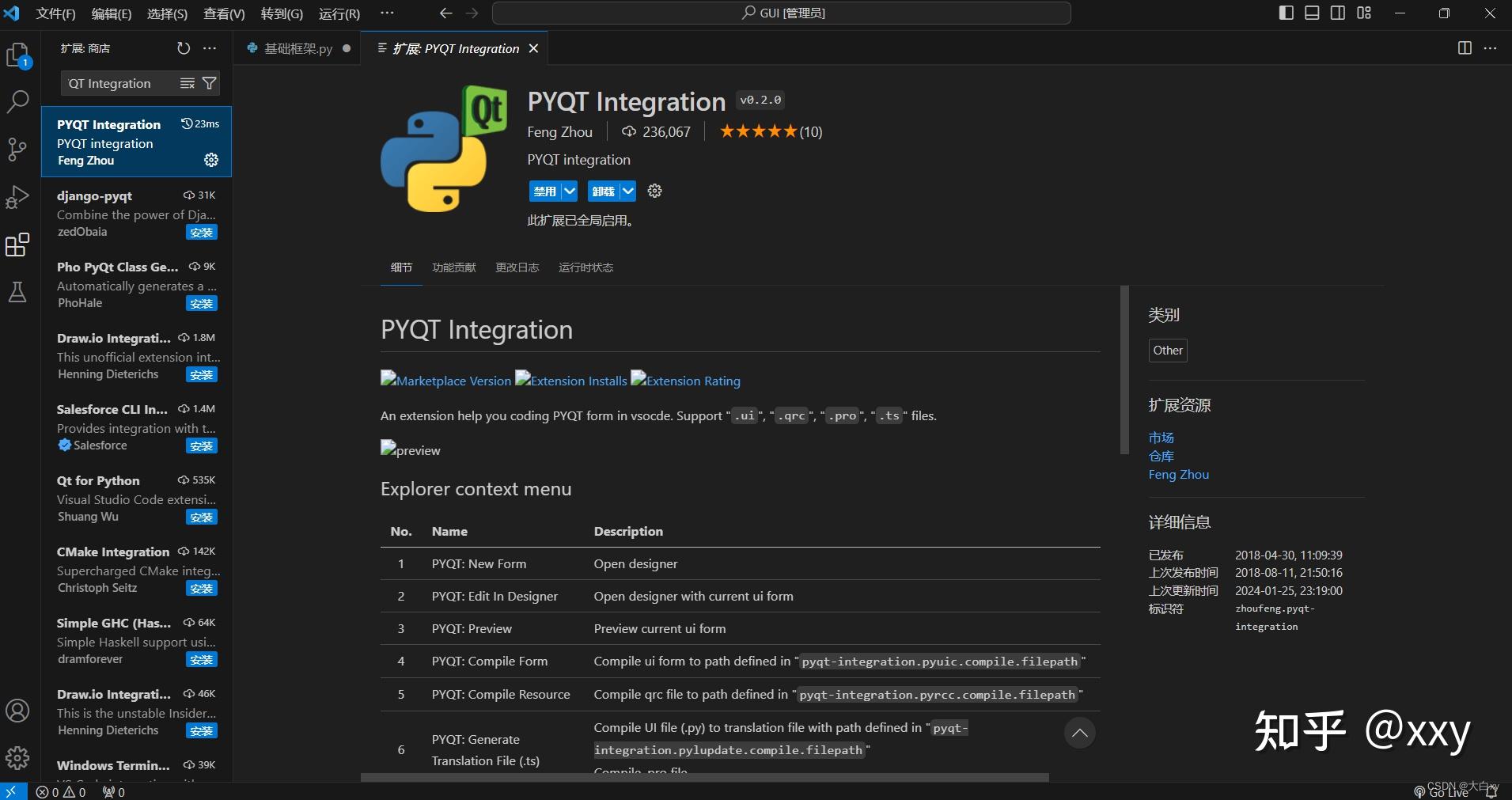Open the Manage gear icon at bottom left

tap(17, 756)
